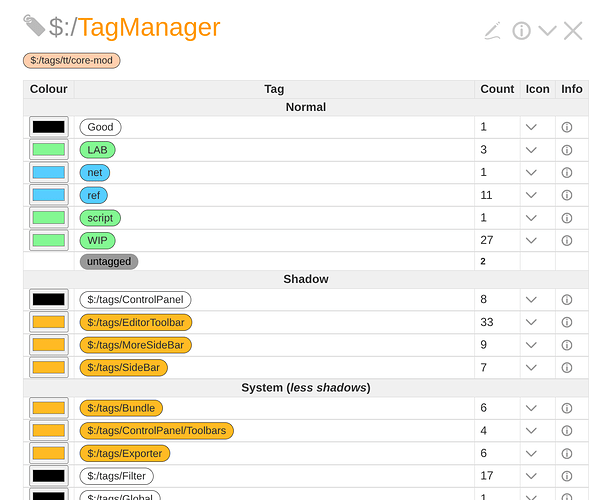Open colour swatch for $:/tags/Filter
This screenshot has height=500, width=604.
(49, 476)
